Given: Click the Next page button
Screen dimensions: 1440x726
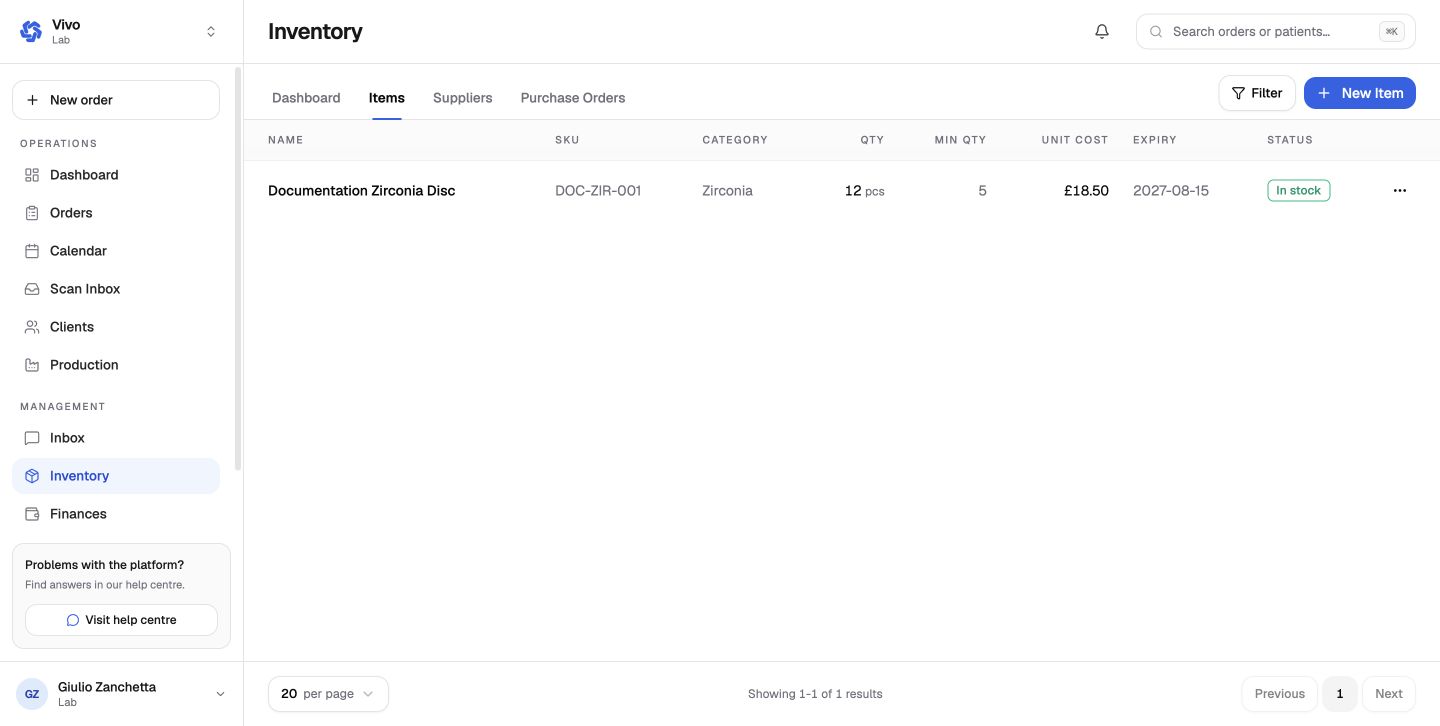Looking at the screenshot, I should point(1389,694).
